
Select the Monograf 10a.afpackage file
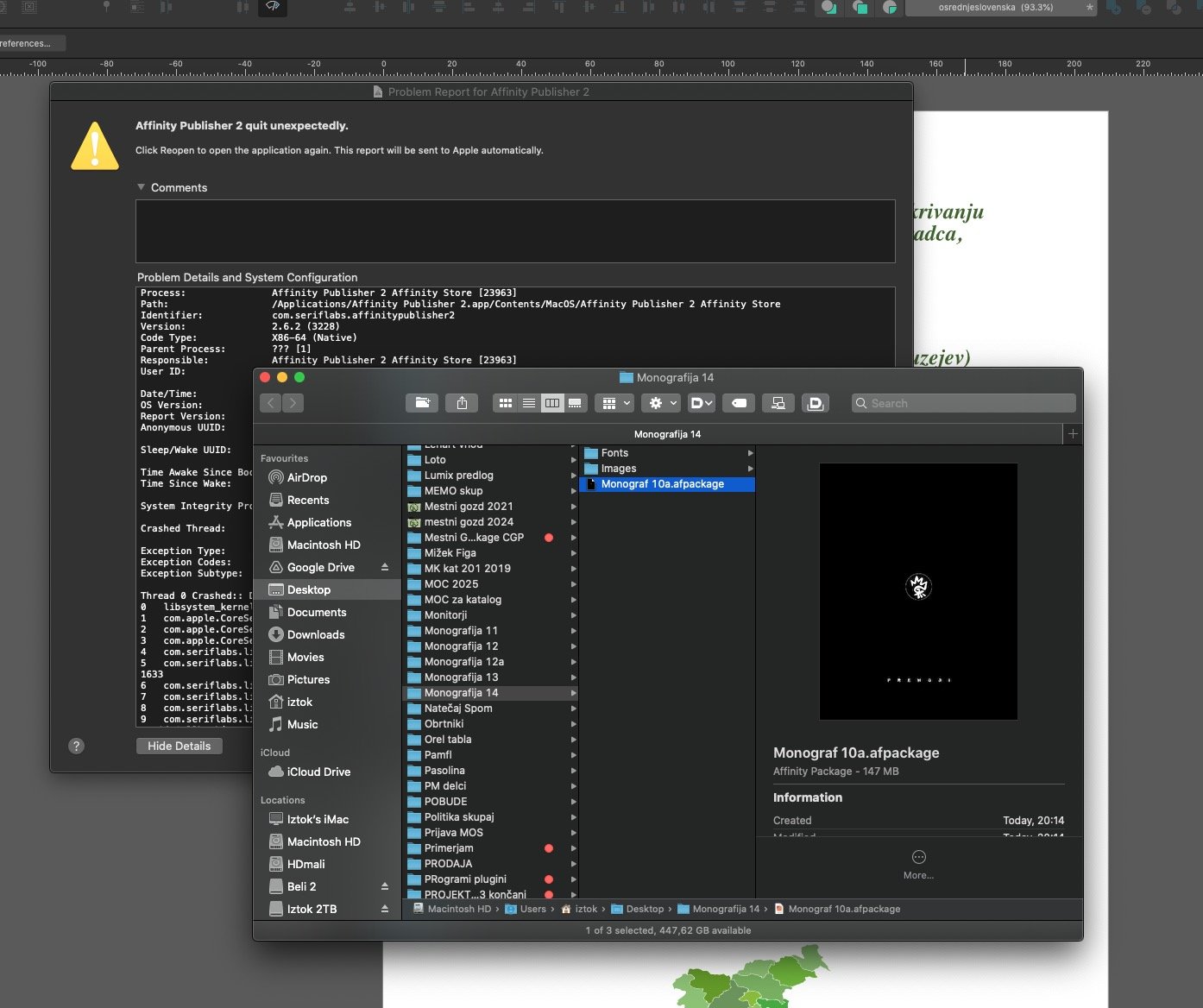667,484
